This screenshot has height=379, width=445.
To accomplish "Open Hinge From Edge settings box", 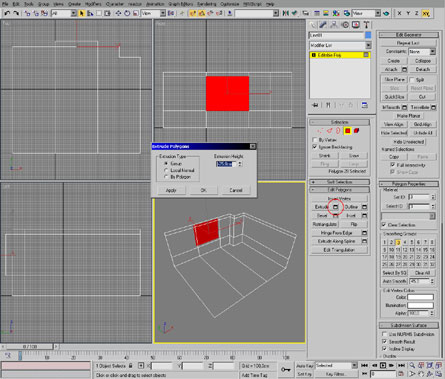I will click(x=365, y=233).
